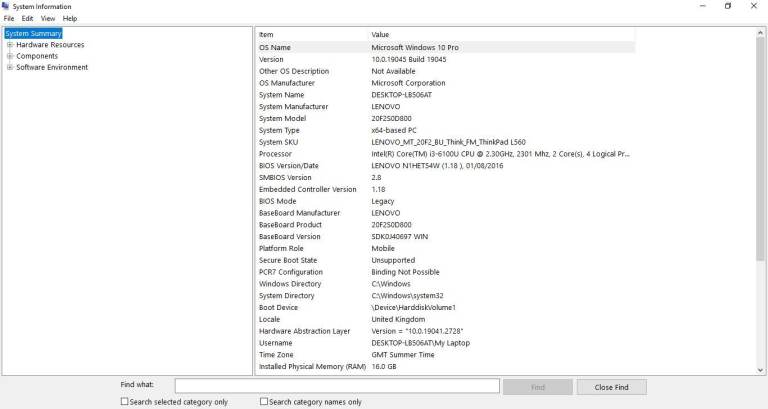The image size is (768, 409).
Task: Click the vertical scrollbar thumb in details pane
Action: pyautogui.click(x=761, y=149)
